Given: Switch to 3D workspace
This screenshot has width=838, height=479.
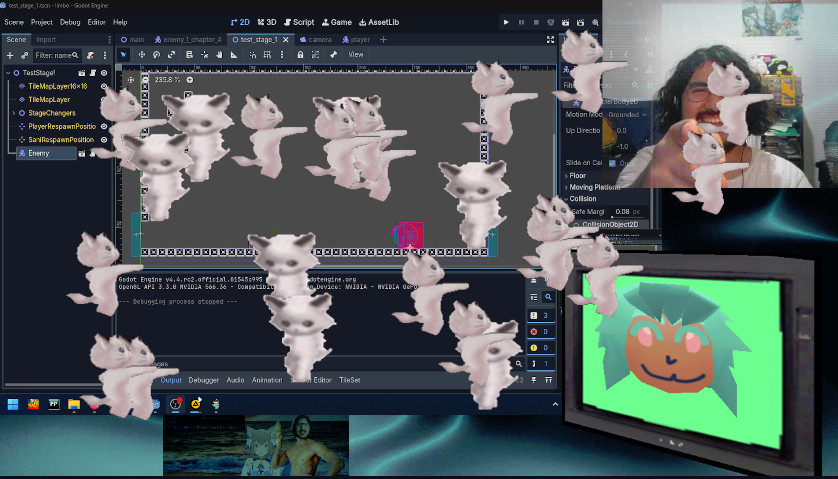Looking at the screenshot, I should [x=267, y=22].
